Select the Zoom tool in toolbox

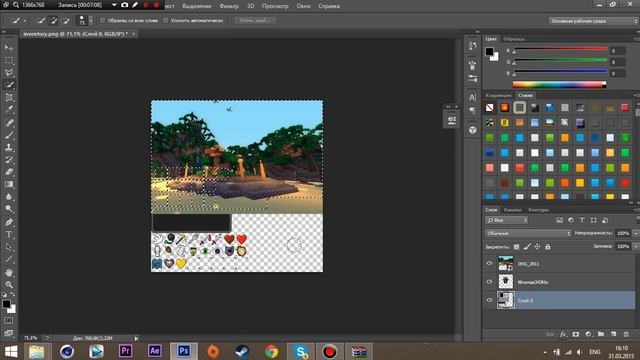coord(9,284)
